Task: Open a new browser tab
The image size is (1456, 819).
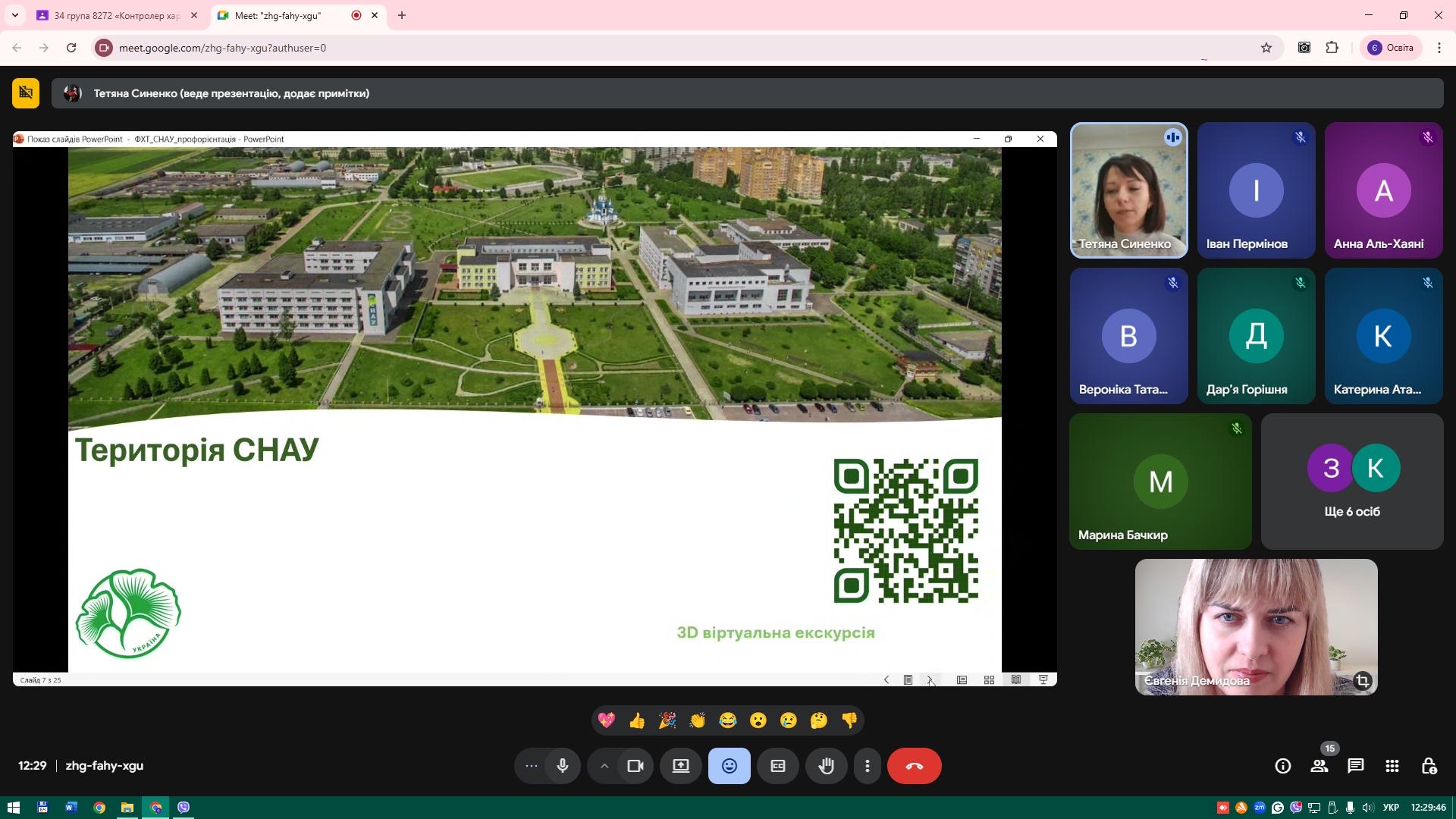Action: pyautogui.click(x=402, y=15)
